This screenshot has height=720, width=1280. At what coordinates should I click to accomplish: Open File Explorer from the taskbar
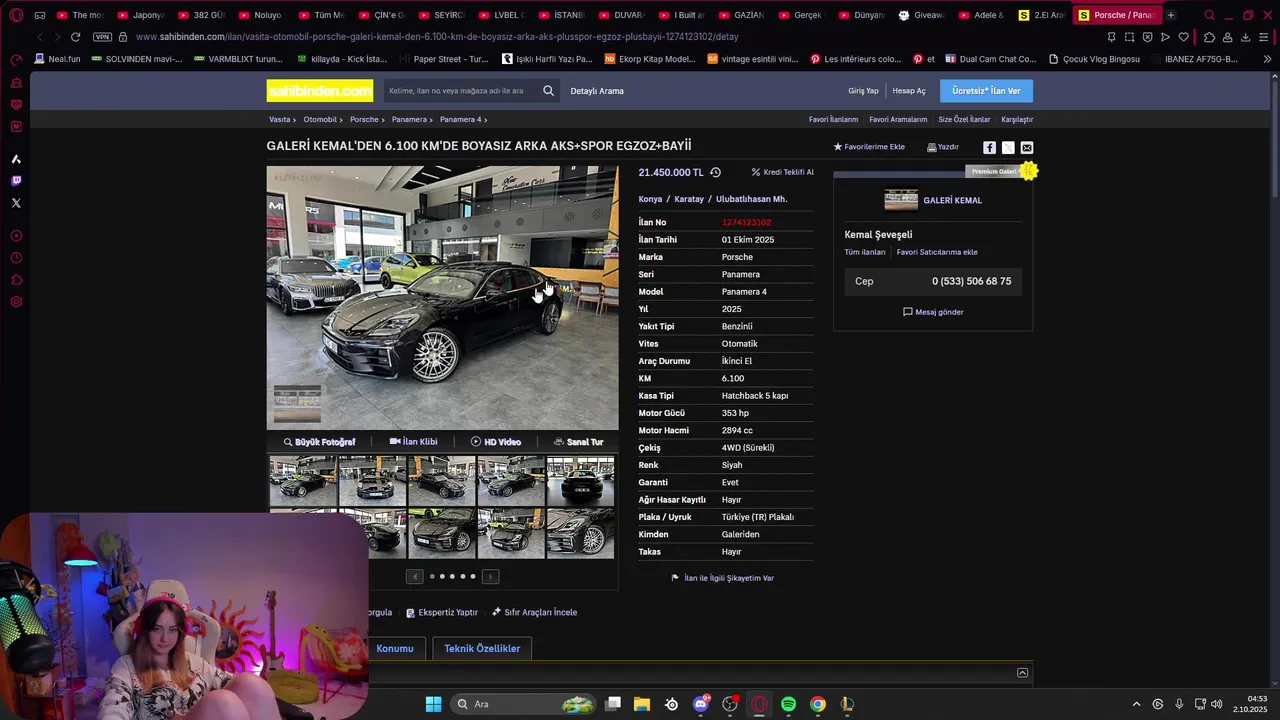[x=642, y=704]
